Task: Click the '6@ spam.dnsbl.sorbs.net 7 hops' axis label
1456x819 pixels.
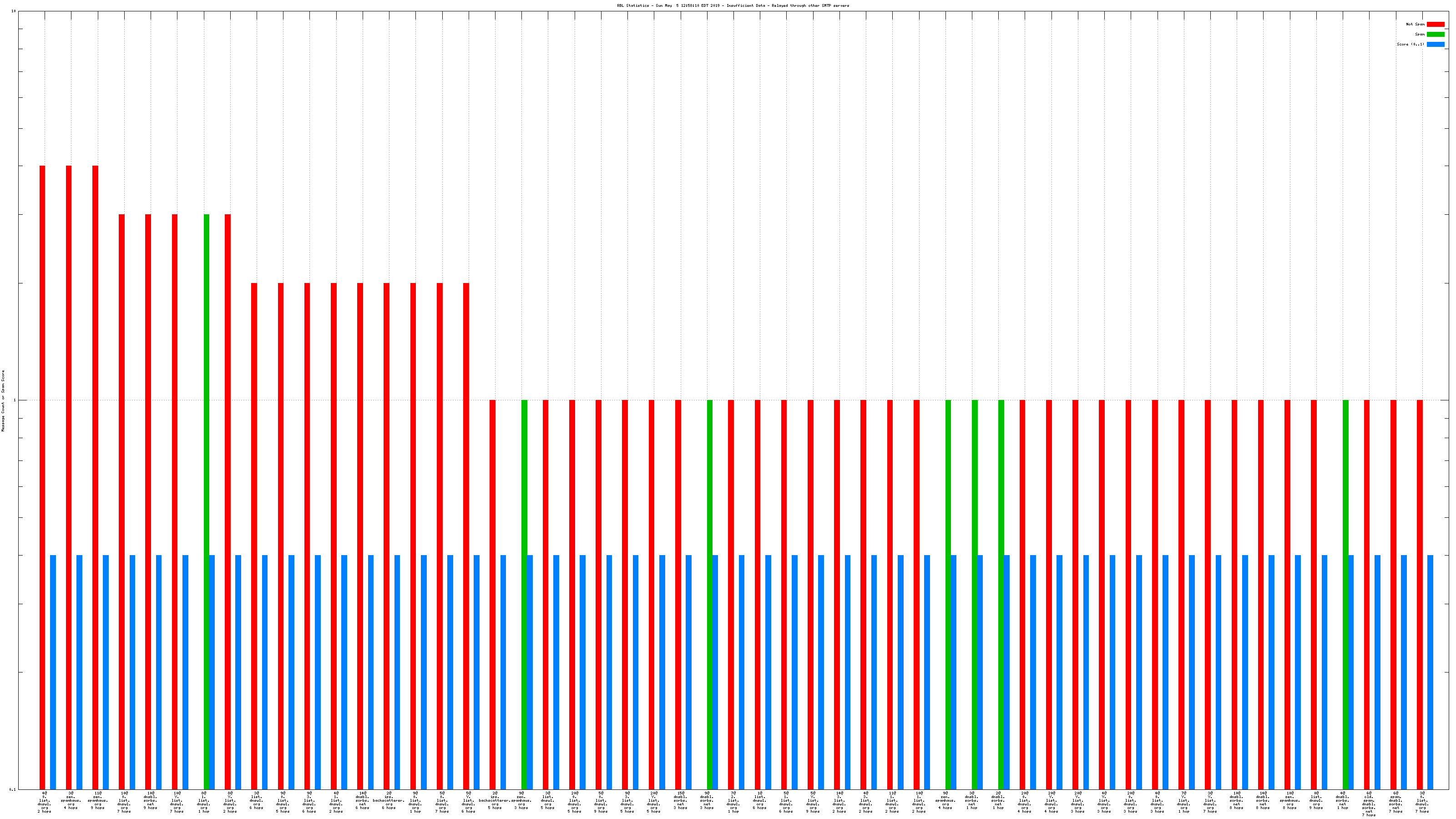Action: pos(1395,802)
